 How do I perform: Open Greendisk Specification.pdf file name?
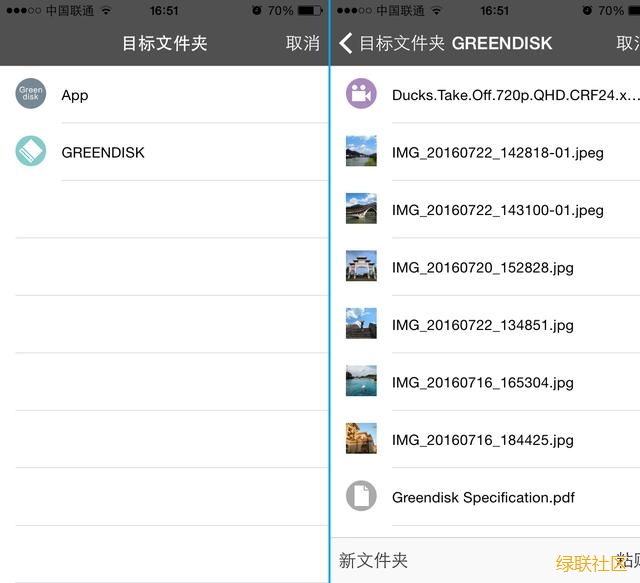483,497
